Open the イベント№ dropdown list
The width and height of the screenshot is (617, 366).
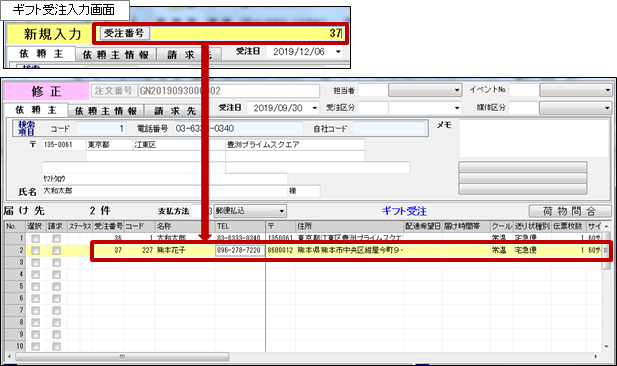(608, 91)
